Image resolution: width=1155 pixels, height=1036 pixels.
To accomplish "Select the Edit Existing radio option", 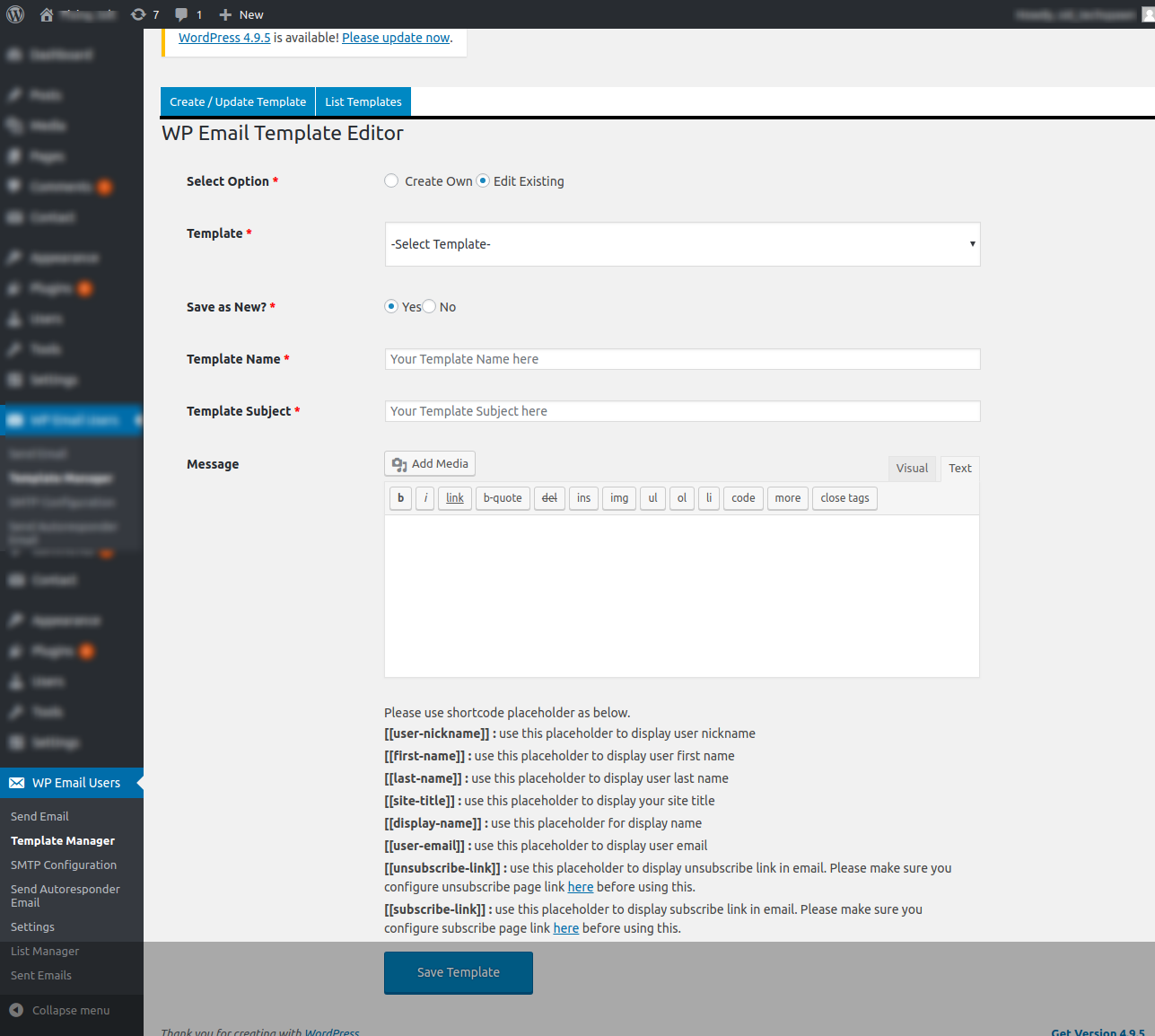I will 483,180.
